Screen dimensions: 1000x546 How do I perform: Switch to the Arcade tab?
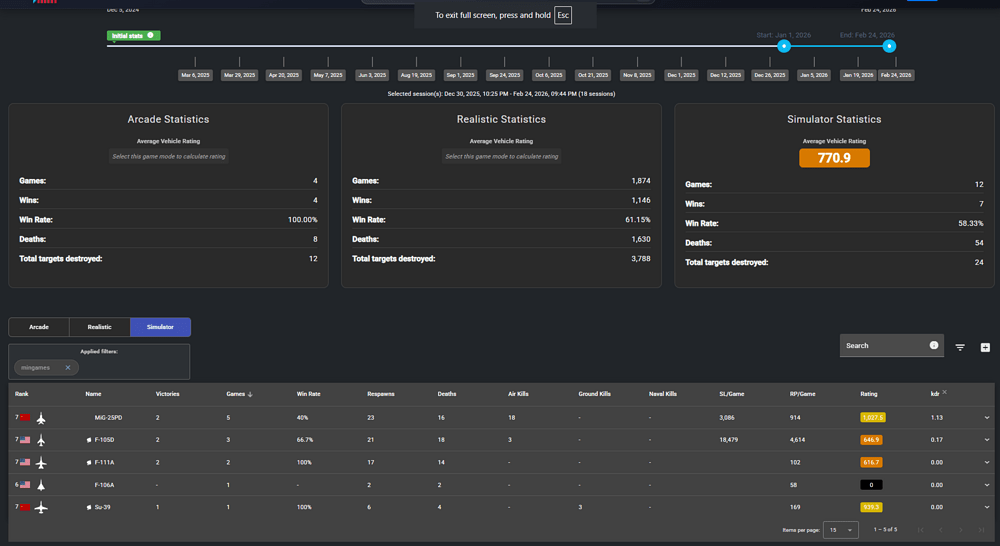click(39, 327)
